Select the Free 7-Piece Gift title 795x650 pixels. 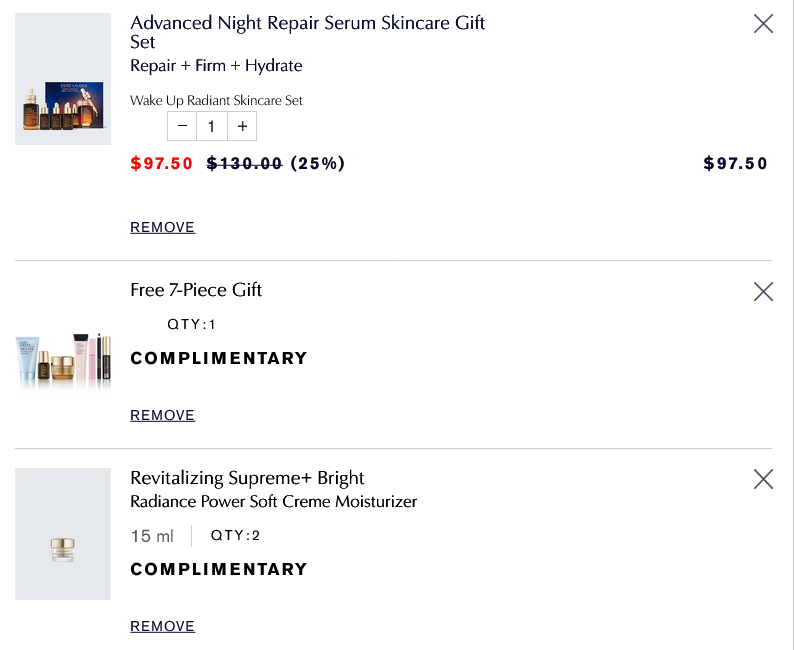(x=196, y=290)
